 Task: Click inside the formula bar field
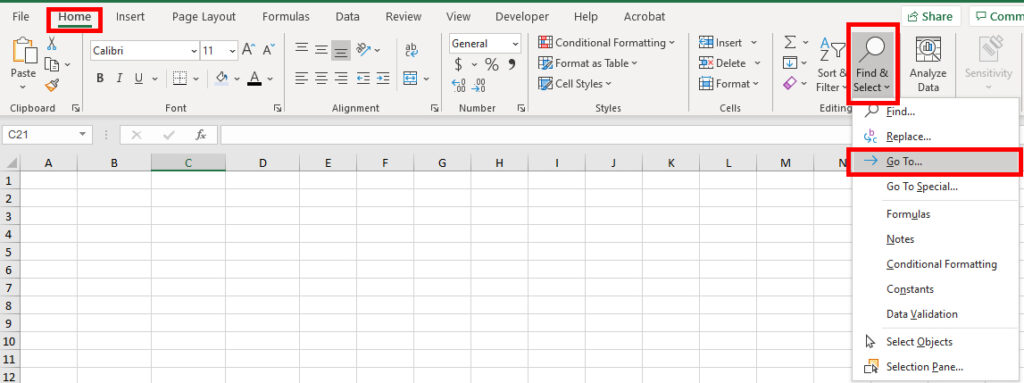click(x=536, y=135)
